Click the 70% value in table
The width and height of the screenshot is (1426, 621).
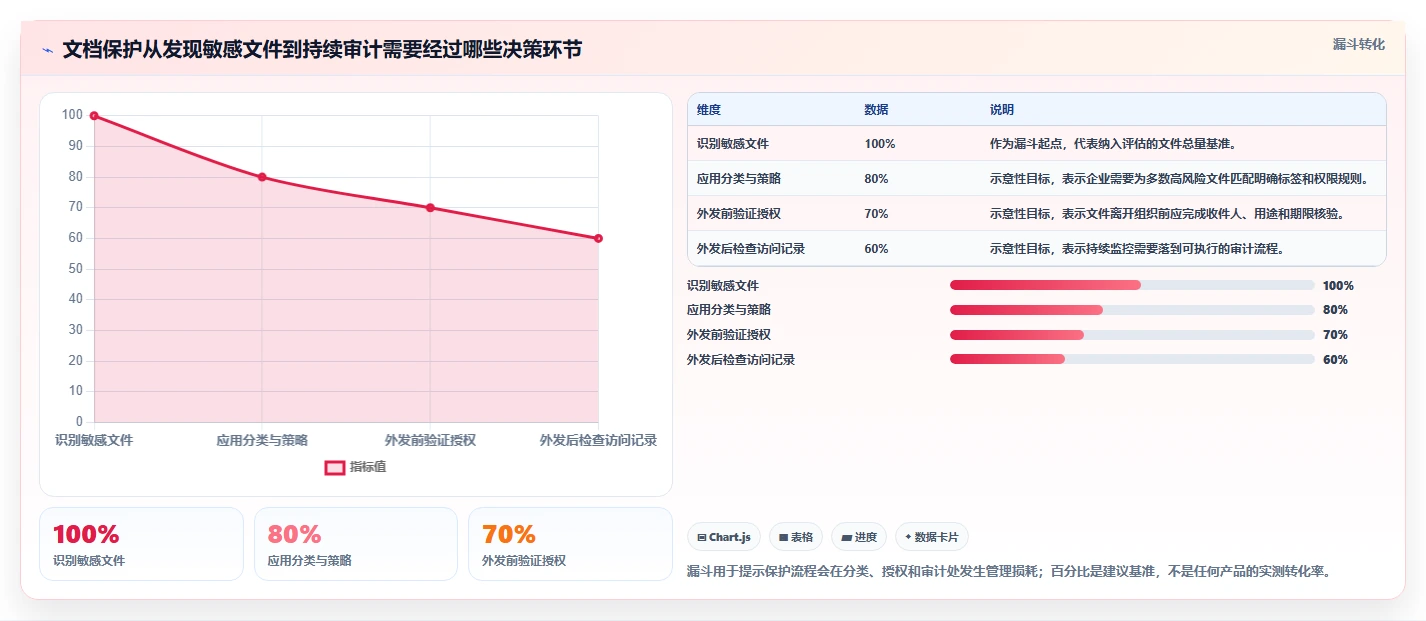pyautogui.click(x=876, y=214)
